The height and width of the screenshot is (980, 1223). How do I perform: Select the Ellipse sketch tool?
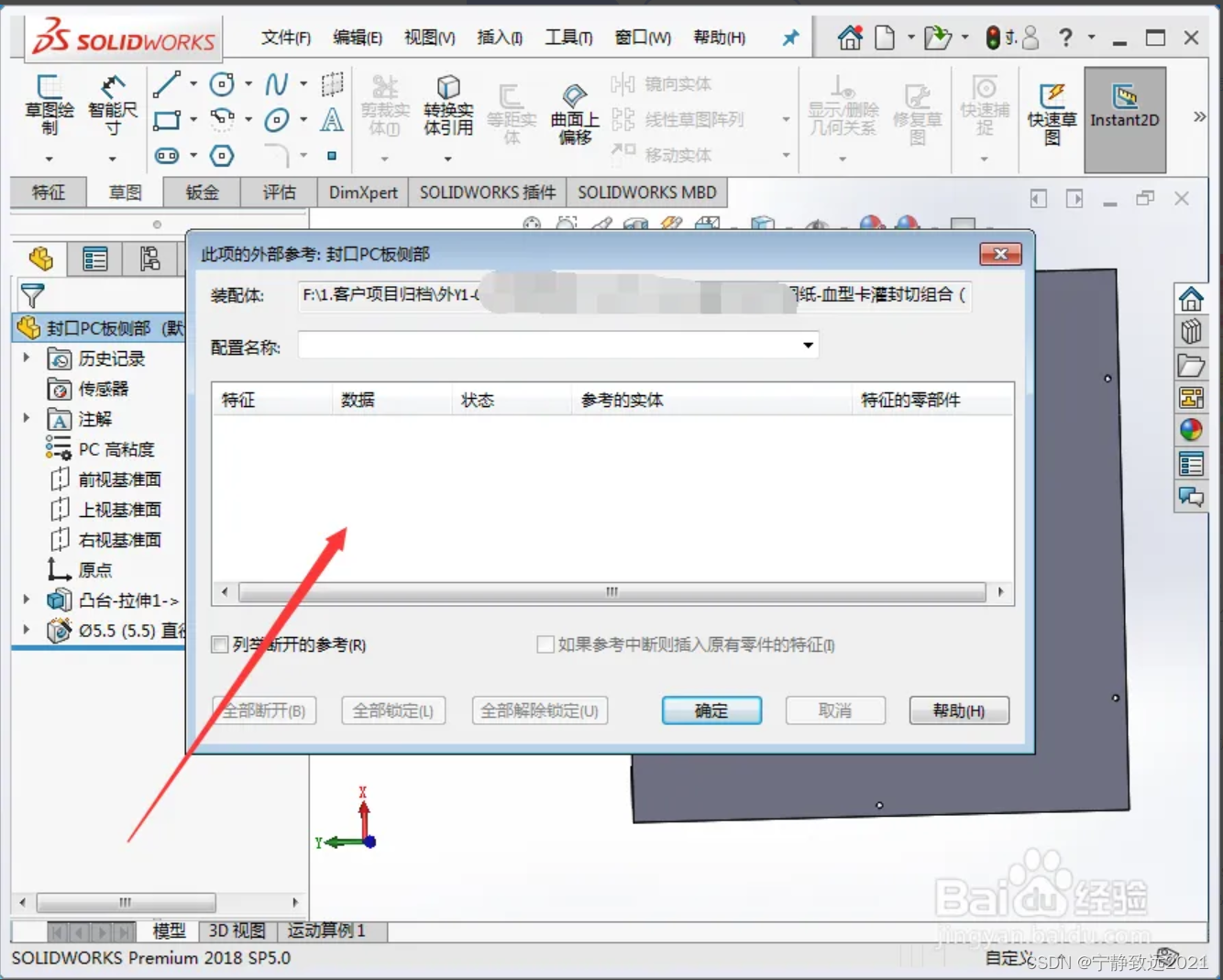click(x=277, y=120)
